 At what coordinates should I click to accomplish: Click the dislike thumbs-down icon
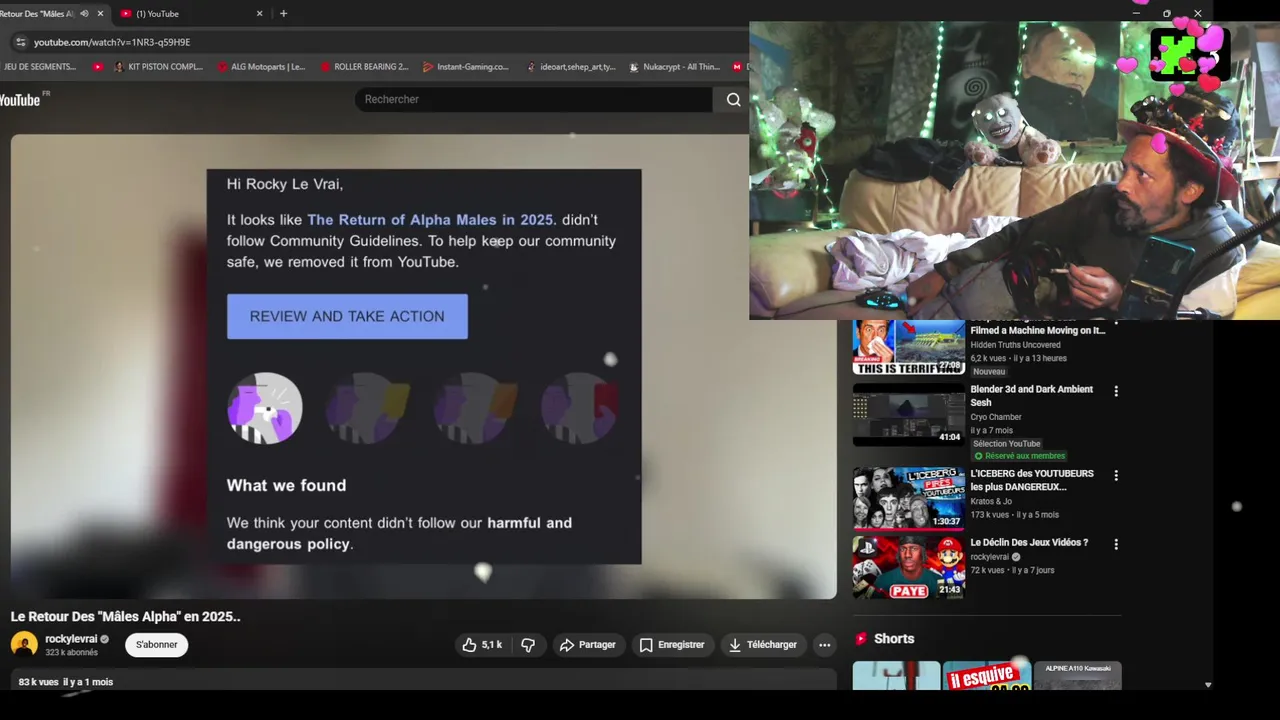[528, 645]
